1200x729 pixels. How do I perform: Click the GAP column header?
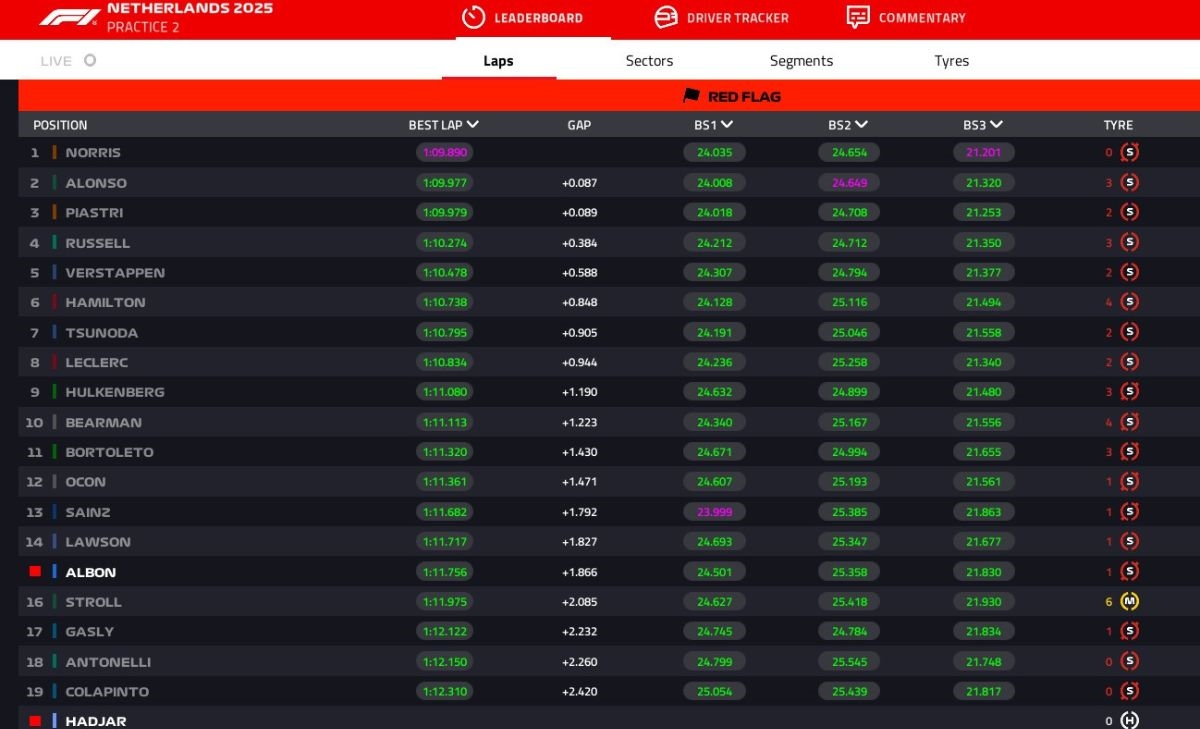pyautogui.click(x=579, y=125)
